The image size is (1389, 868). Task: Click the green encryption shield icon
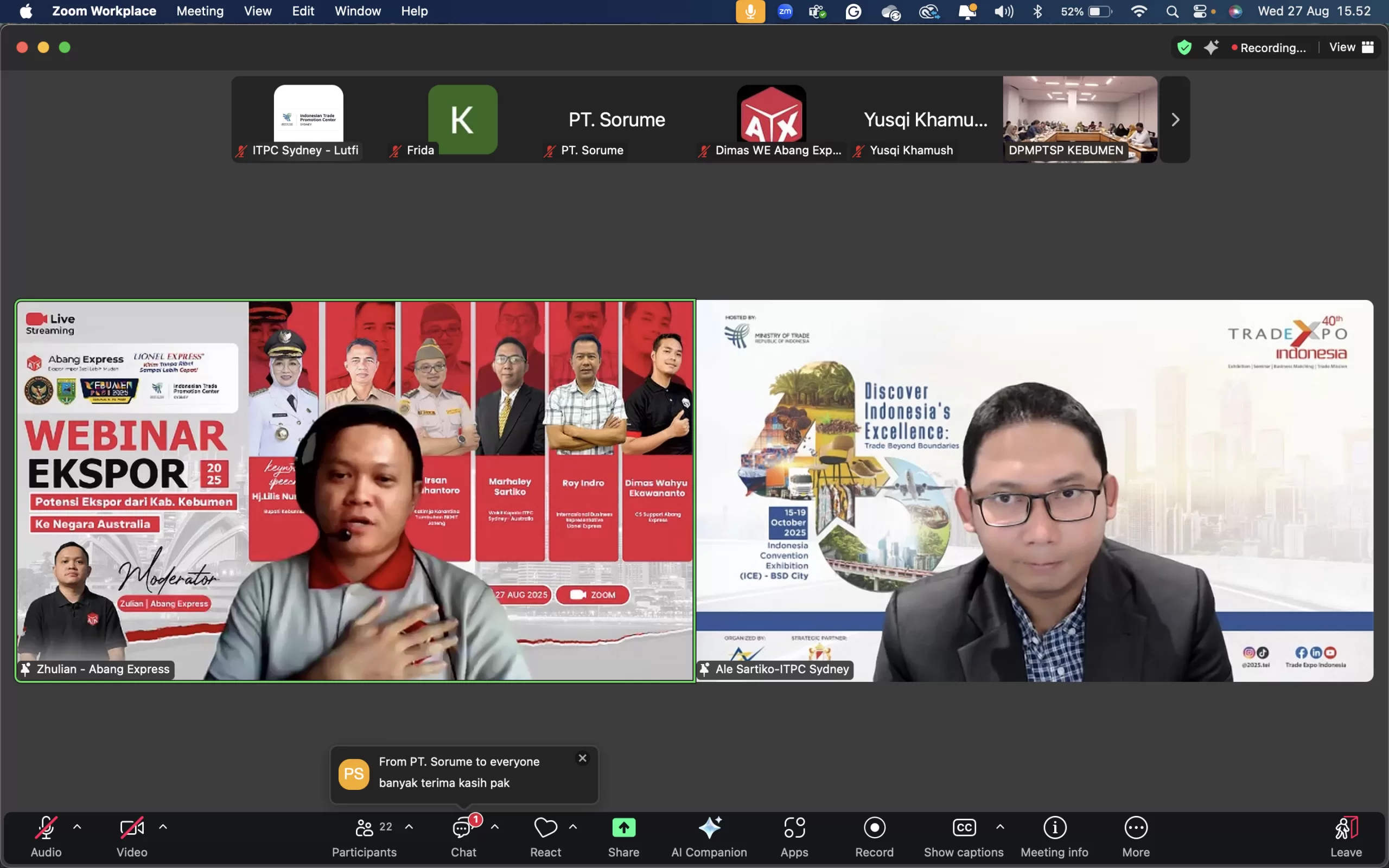(1184, 47)
